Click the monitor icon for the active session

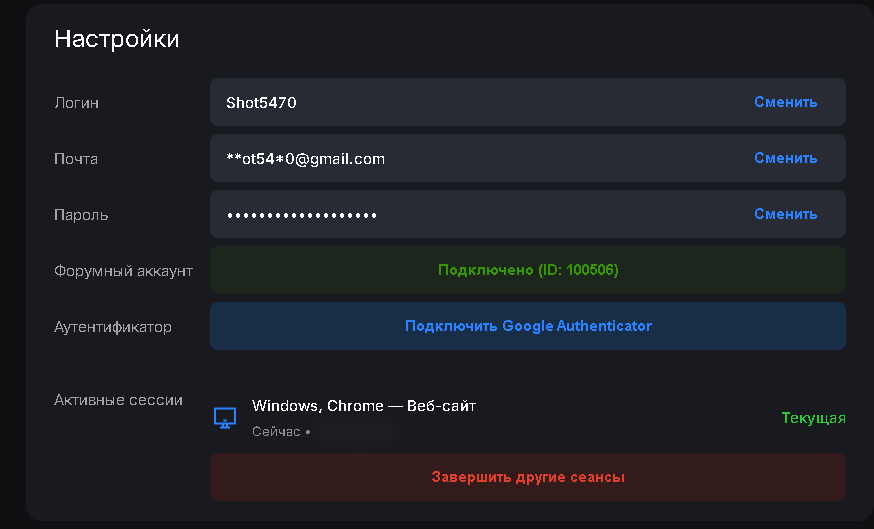225,418
